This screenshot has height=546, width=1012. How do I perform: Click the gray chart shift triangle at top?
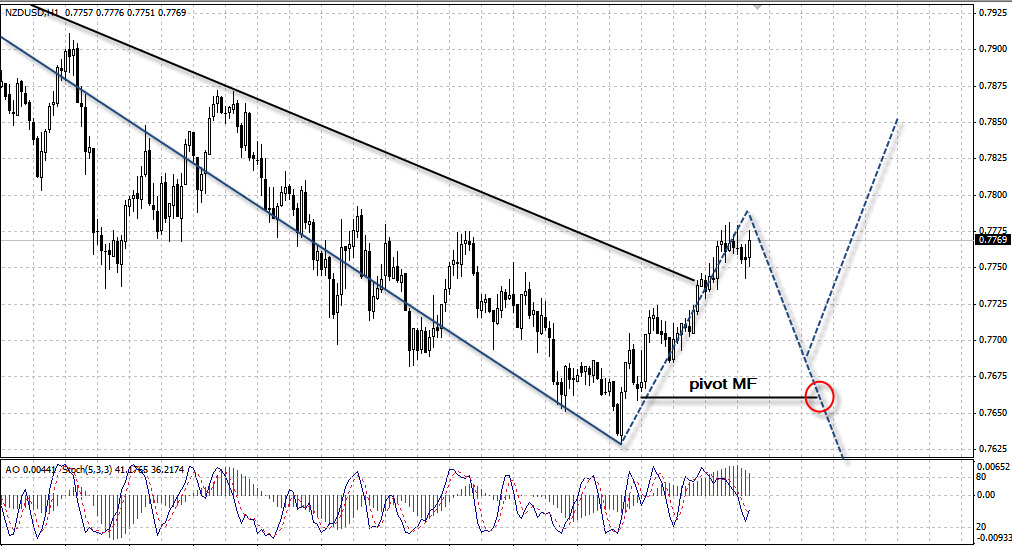[758, 6]
